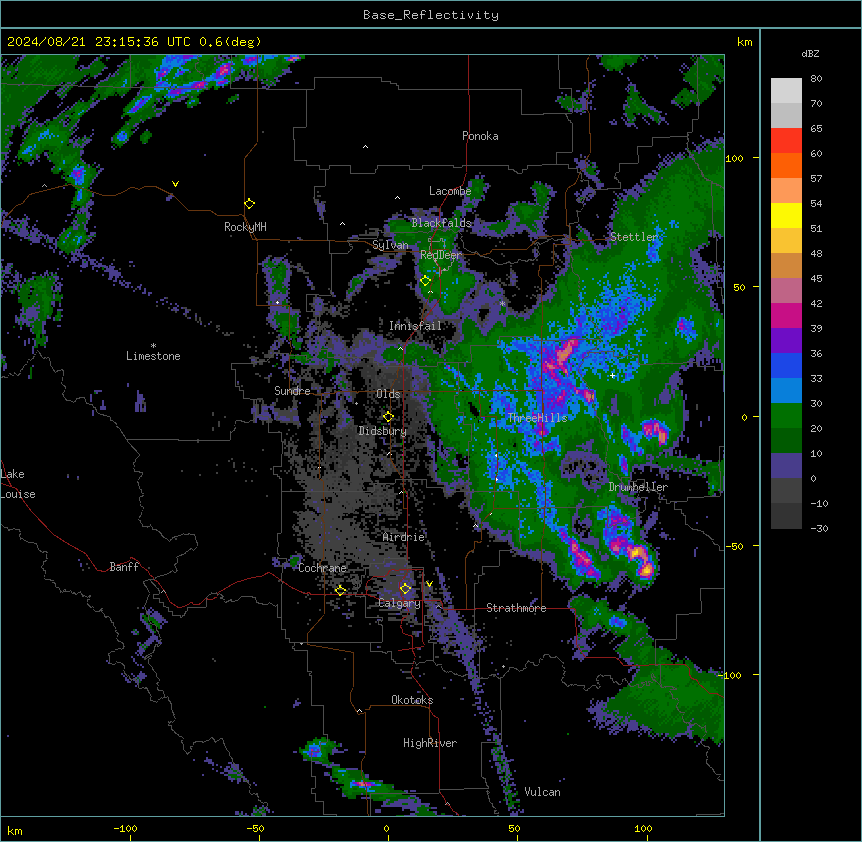Viewport: 862px width, 842px height.
Task: Click the 80 value in dBZ legend
Action: tap(816, 79)
